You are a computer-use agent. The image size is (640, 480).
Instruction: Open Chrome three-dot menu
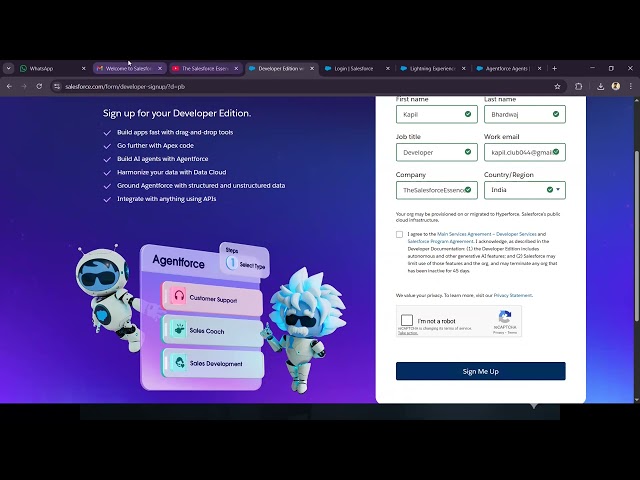tap(631, 87)
